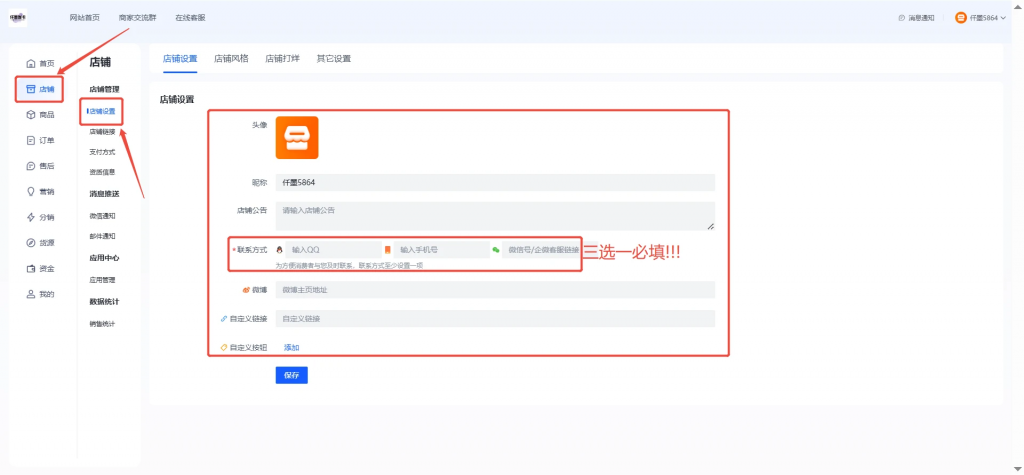Focus the 昵称 field showing 仟墨5864
The width and height of the screenshot is (1024, 475).
tap(495, 182)
